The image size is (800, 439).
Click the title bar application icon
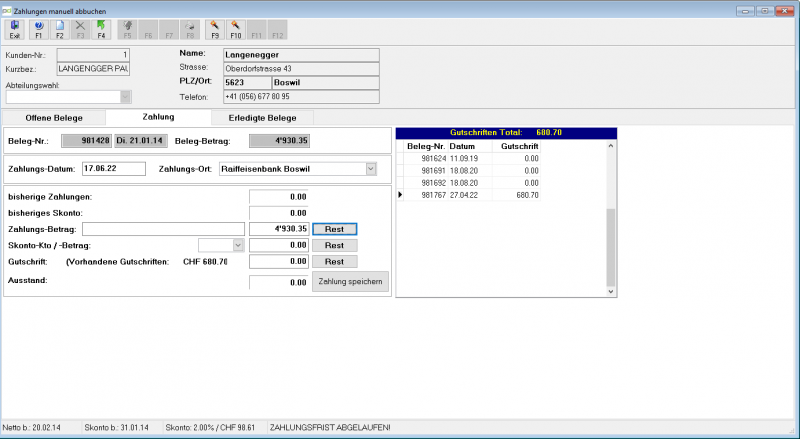coord(7,11)
